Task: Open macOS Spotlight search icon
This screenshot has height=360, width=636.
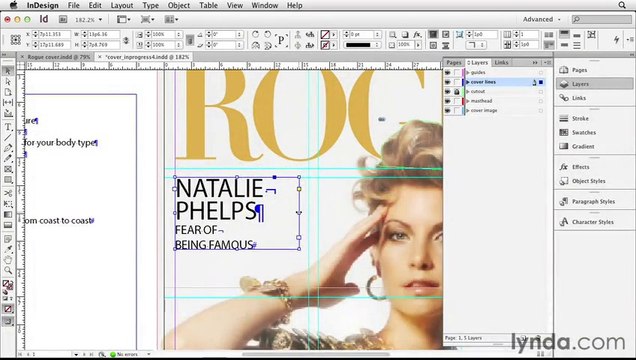Action: click(x=622, y=5)
